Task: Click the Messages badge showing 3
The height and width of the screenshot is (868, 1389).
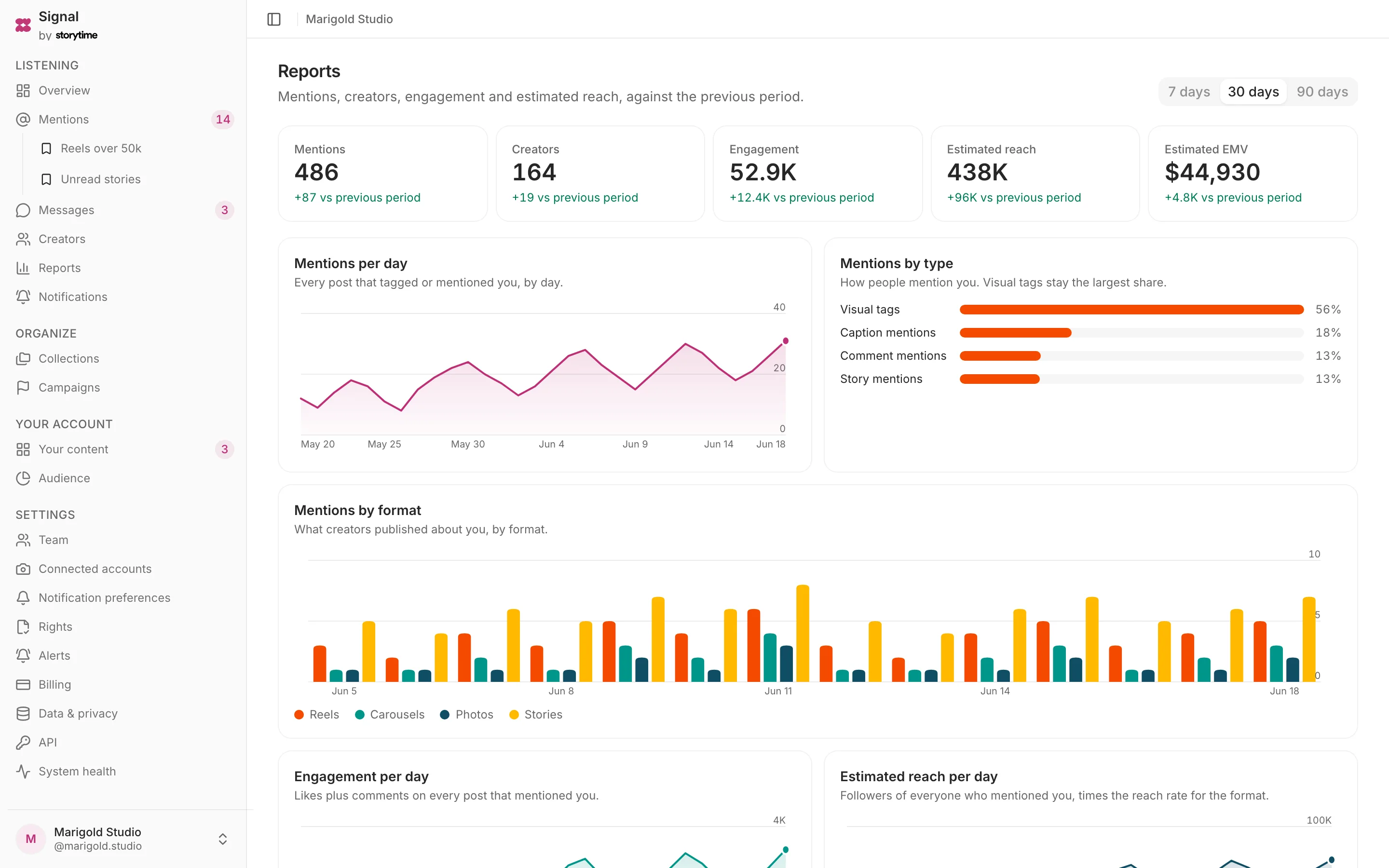Action: point(224,210)
